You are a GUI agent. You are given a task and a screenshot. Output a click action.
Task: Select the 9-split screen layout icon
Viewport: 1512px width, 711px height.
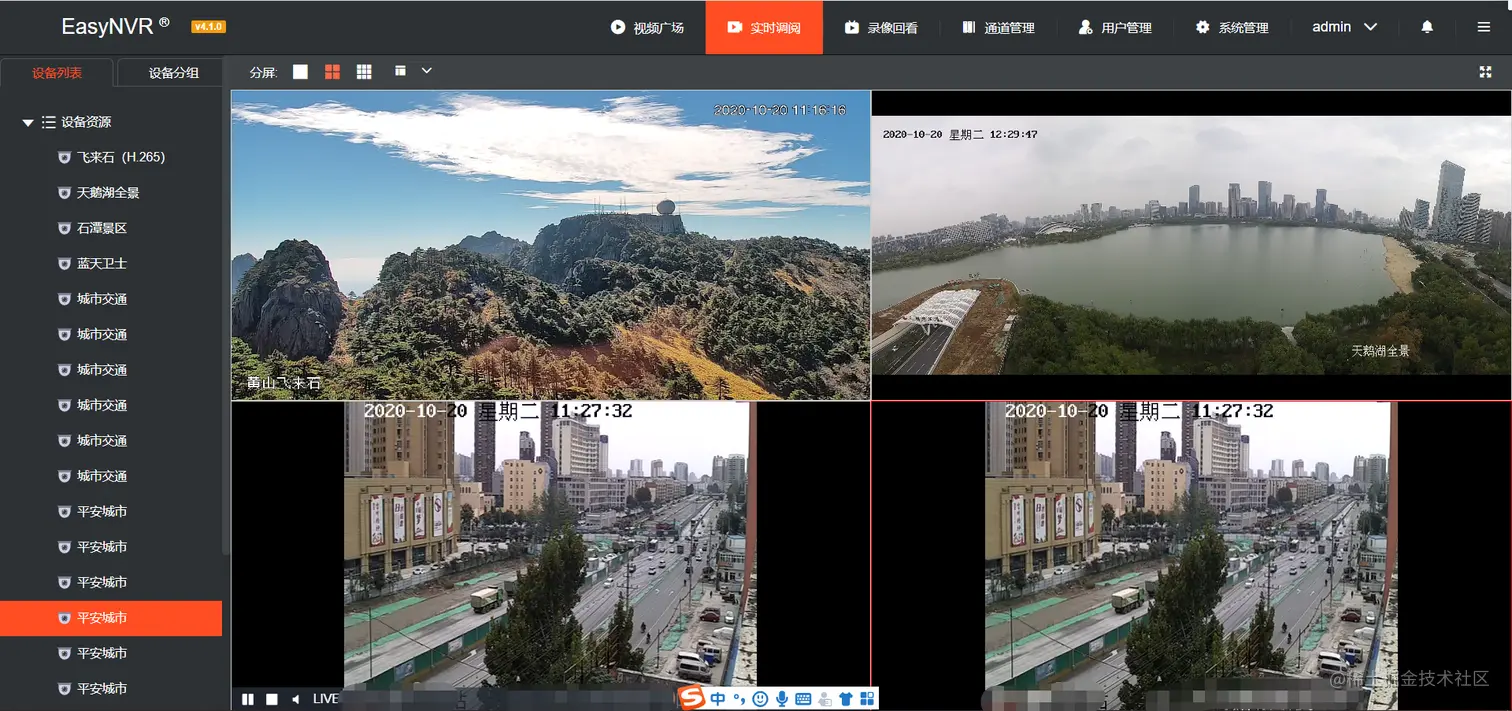[363, 71]
